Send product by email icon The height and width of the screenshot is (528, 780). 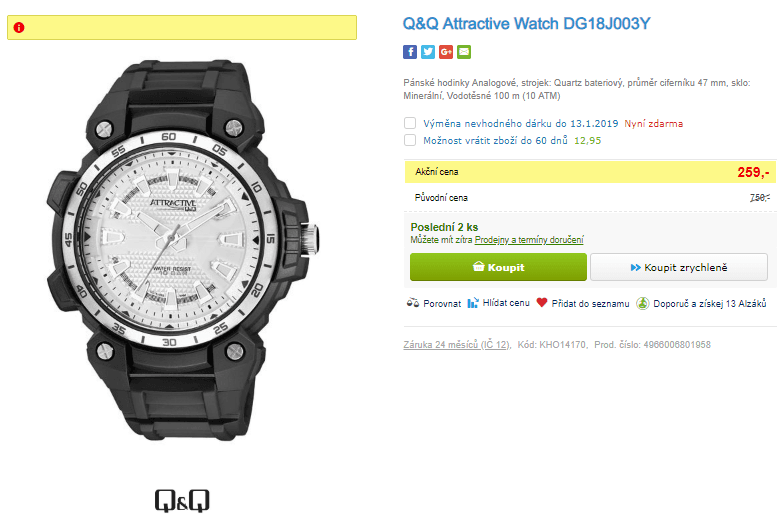pos(464,52)
